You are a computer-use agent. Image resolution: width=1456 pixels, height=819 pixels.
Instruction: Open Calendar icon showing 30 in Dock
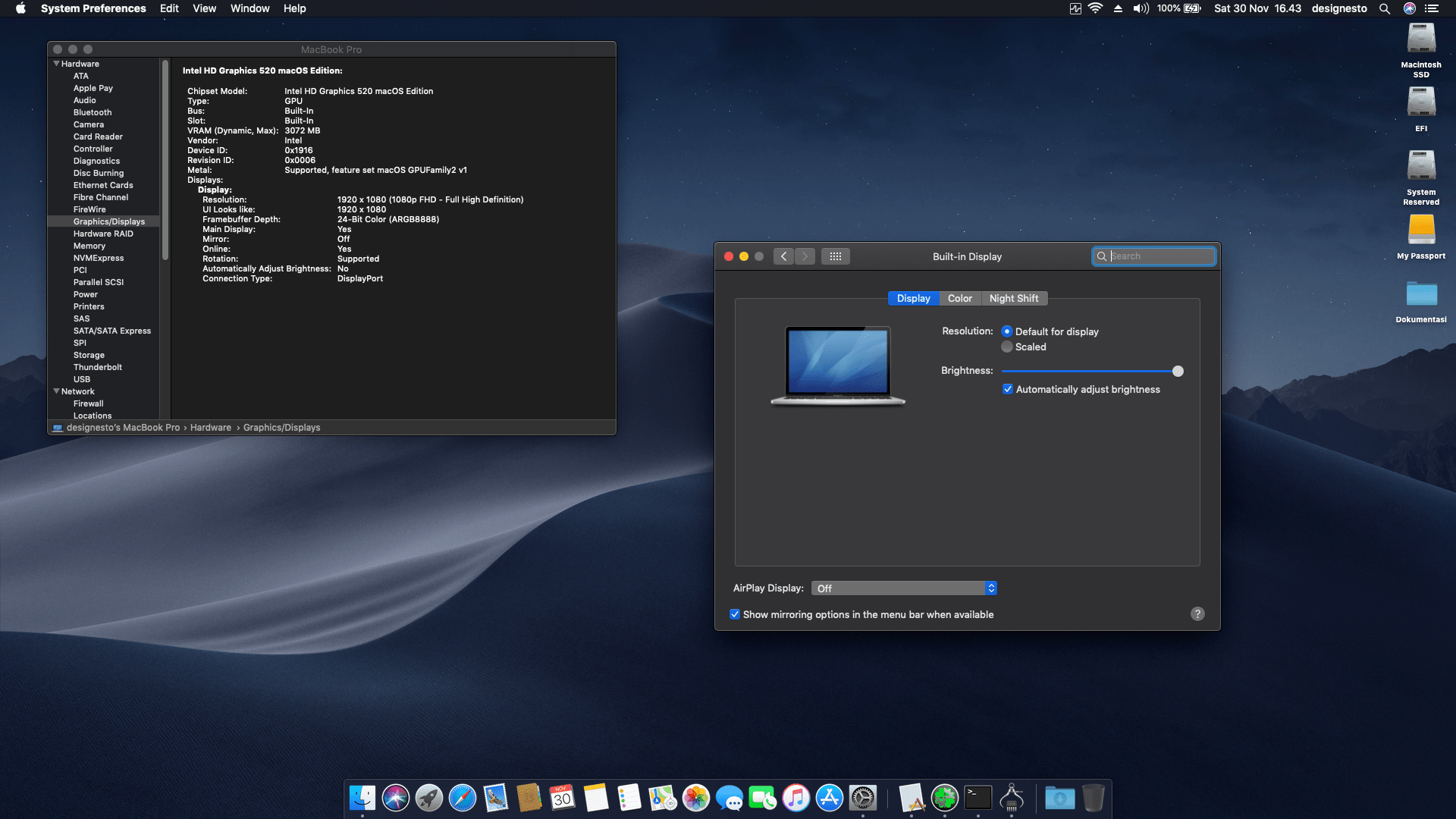(x=563, y=798)
